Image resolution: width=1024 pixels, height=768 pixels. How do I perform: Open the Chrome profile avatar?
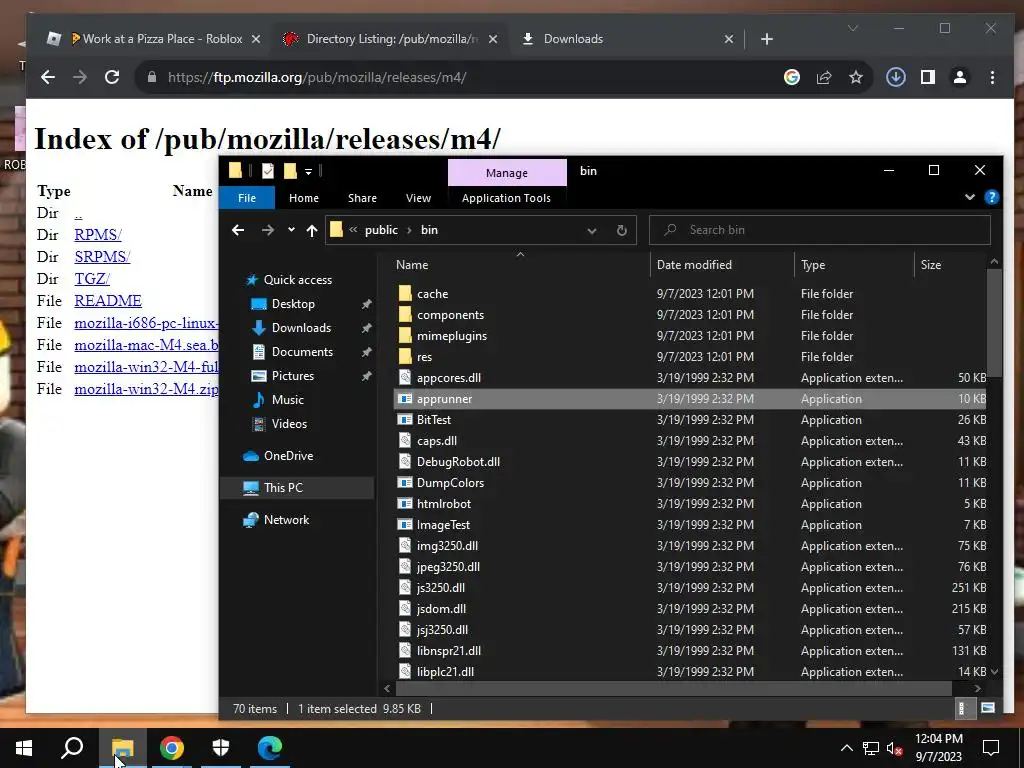pos(959,77)
